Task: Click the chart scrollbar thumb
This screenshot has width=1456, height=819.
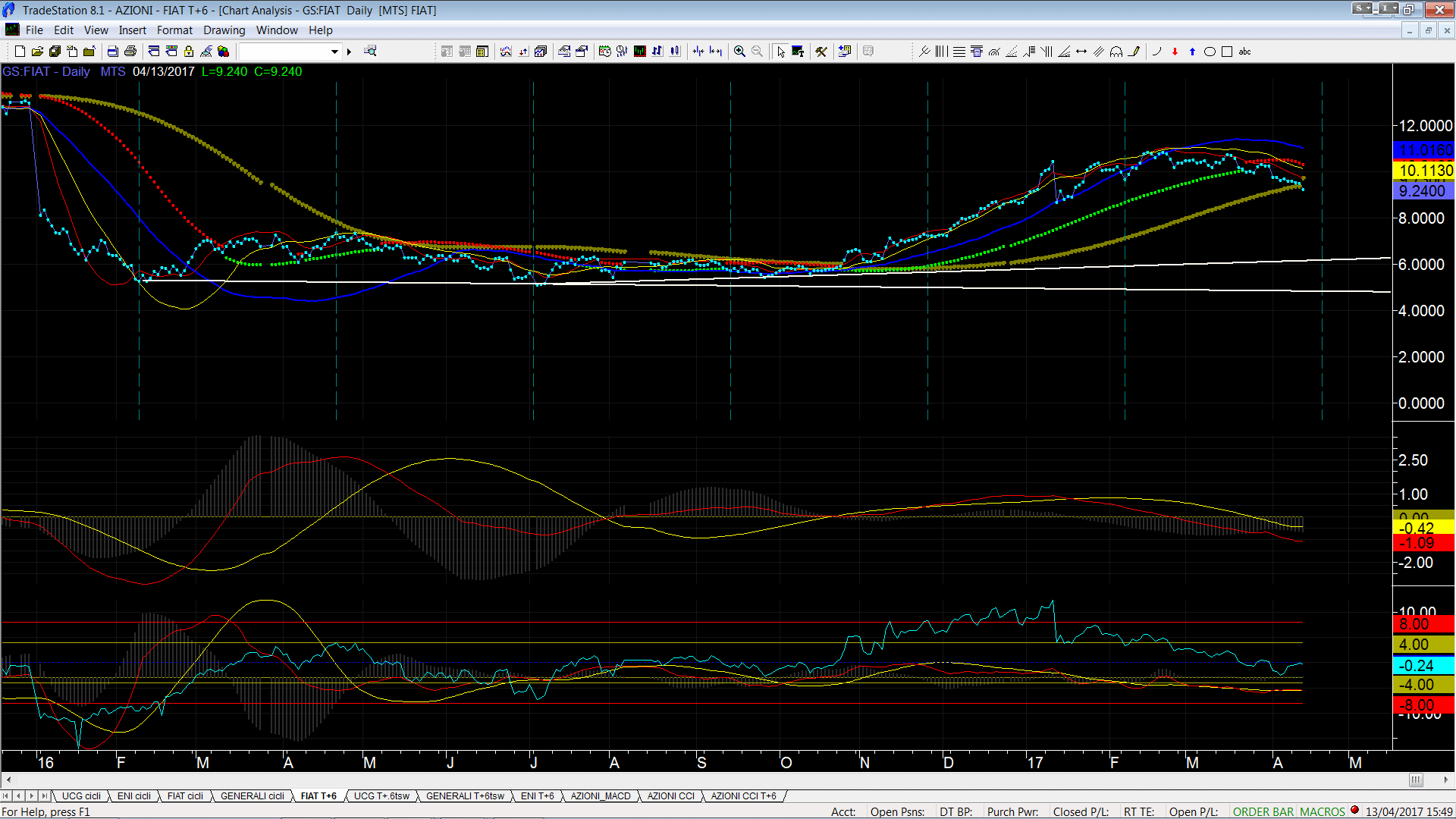Action: (x=1416, y=780)
